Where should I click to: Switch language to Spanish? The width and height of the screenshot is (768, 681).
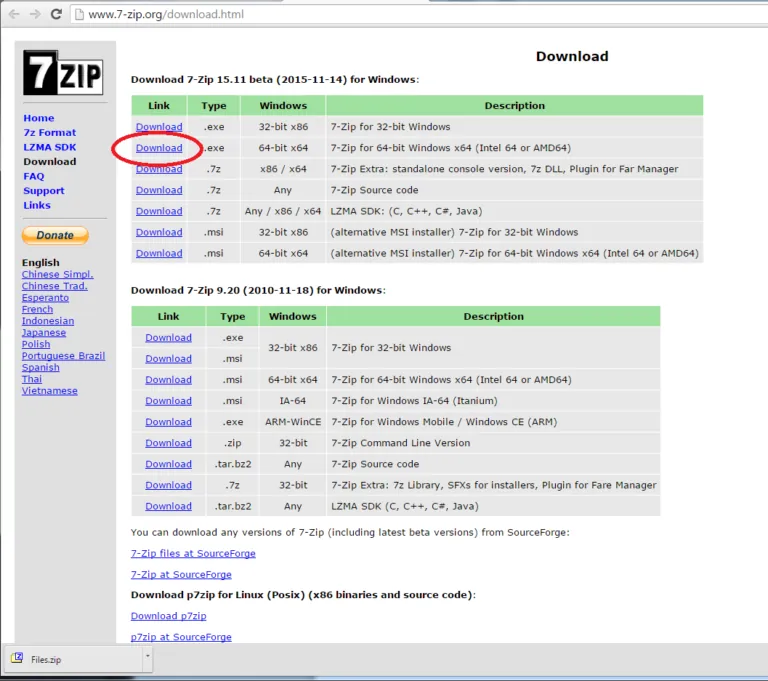(x=40, y=367)
